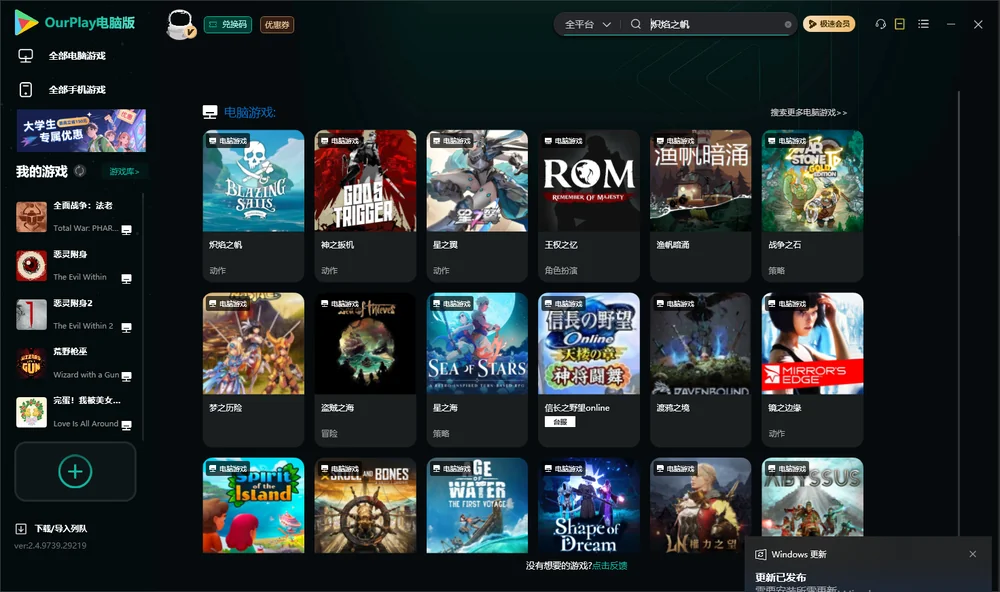Select 全部手机游戏 in sidebar
The image size is (1000, 592).
click(77, 89)
